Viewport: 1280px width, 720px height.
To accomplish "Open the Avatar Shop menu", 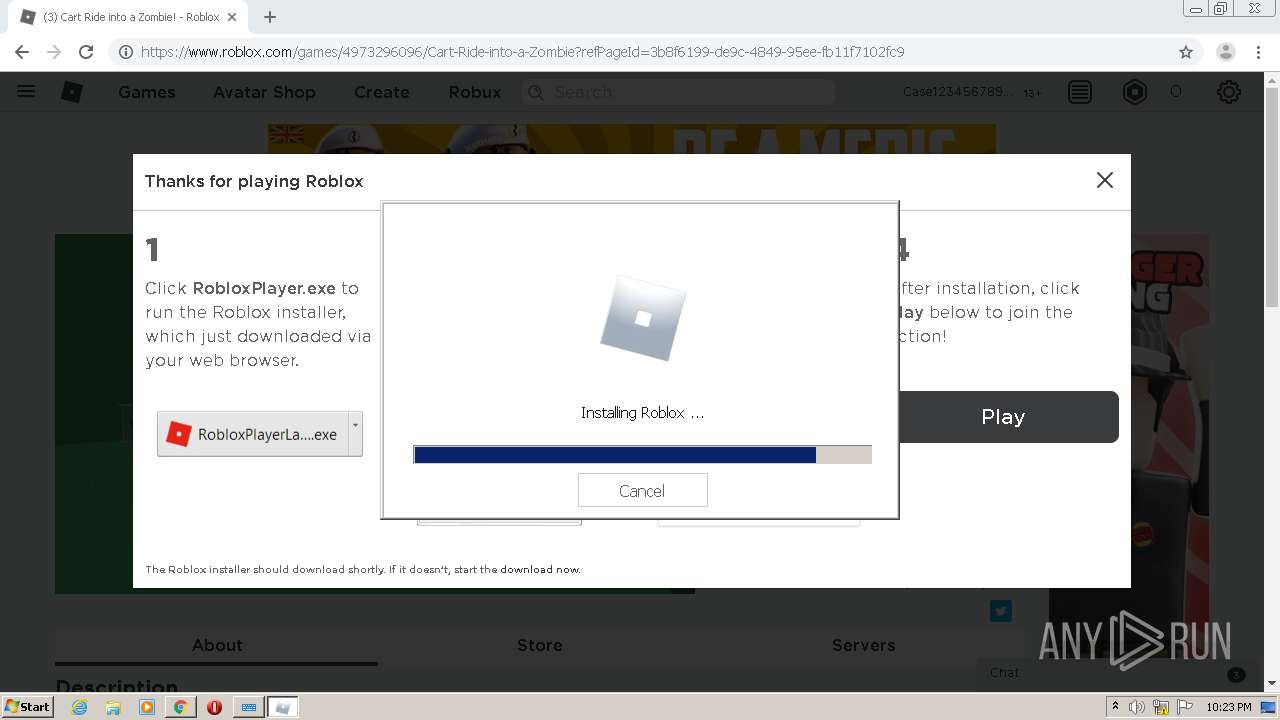I will point(264,92).
